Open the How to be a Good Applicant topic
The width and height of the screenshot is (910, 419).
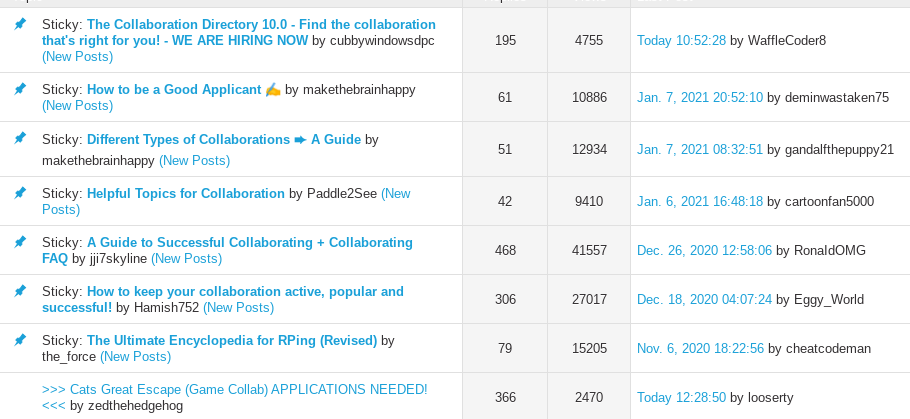tap(174, 89)
